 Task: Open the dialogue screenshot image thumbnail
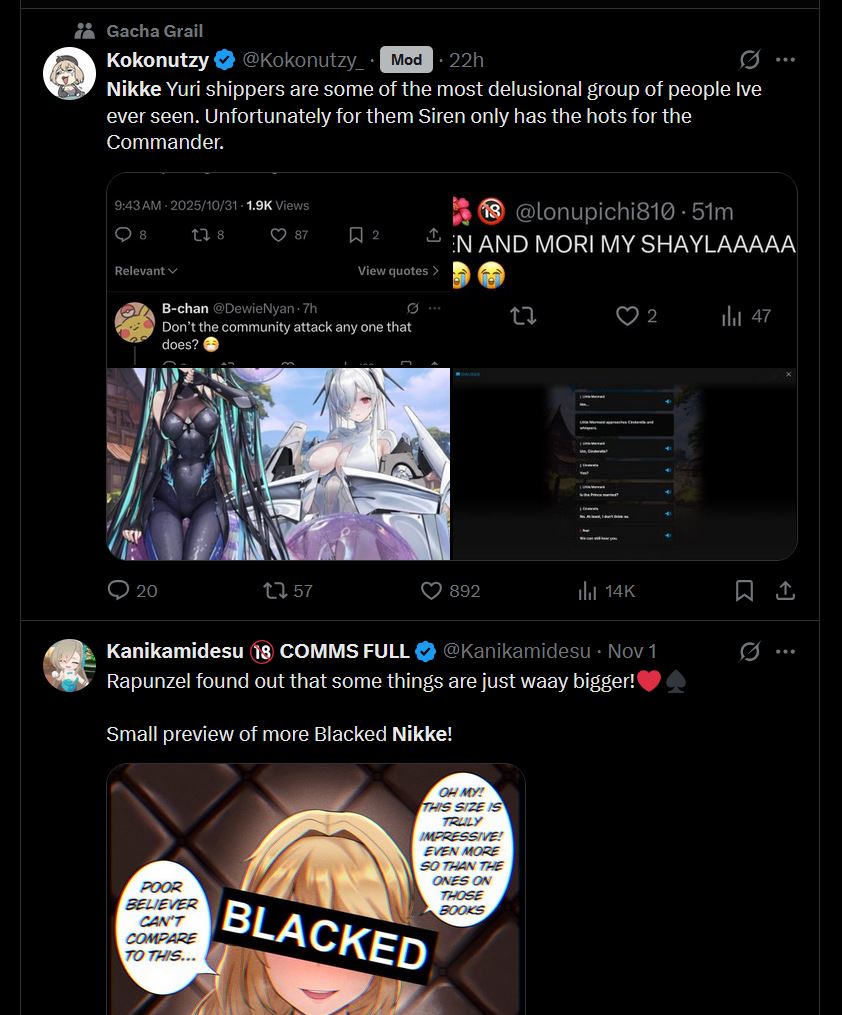click(624, 463)
